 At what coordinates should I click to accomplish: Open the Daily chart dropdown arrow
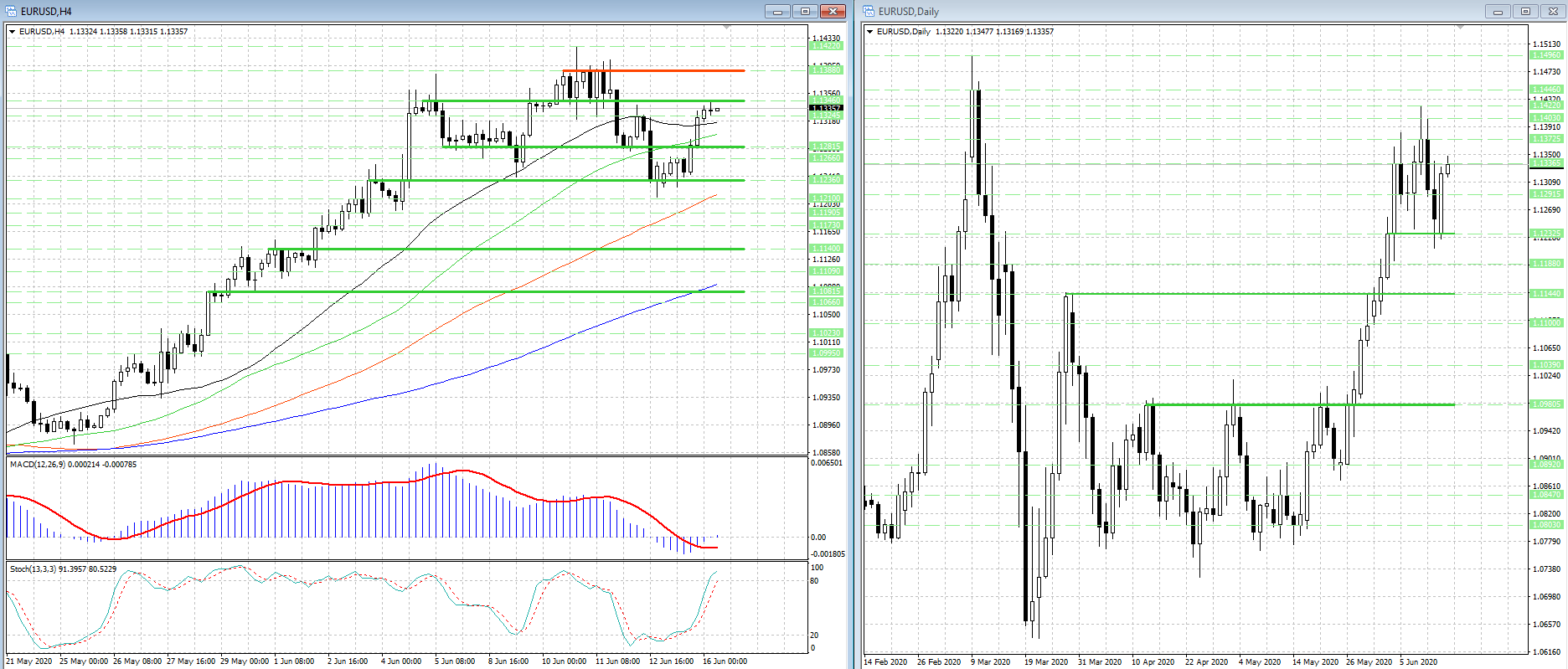tap(870, 32)
